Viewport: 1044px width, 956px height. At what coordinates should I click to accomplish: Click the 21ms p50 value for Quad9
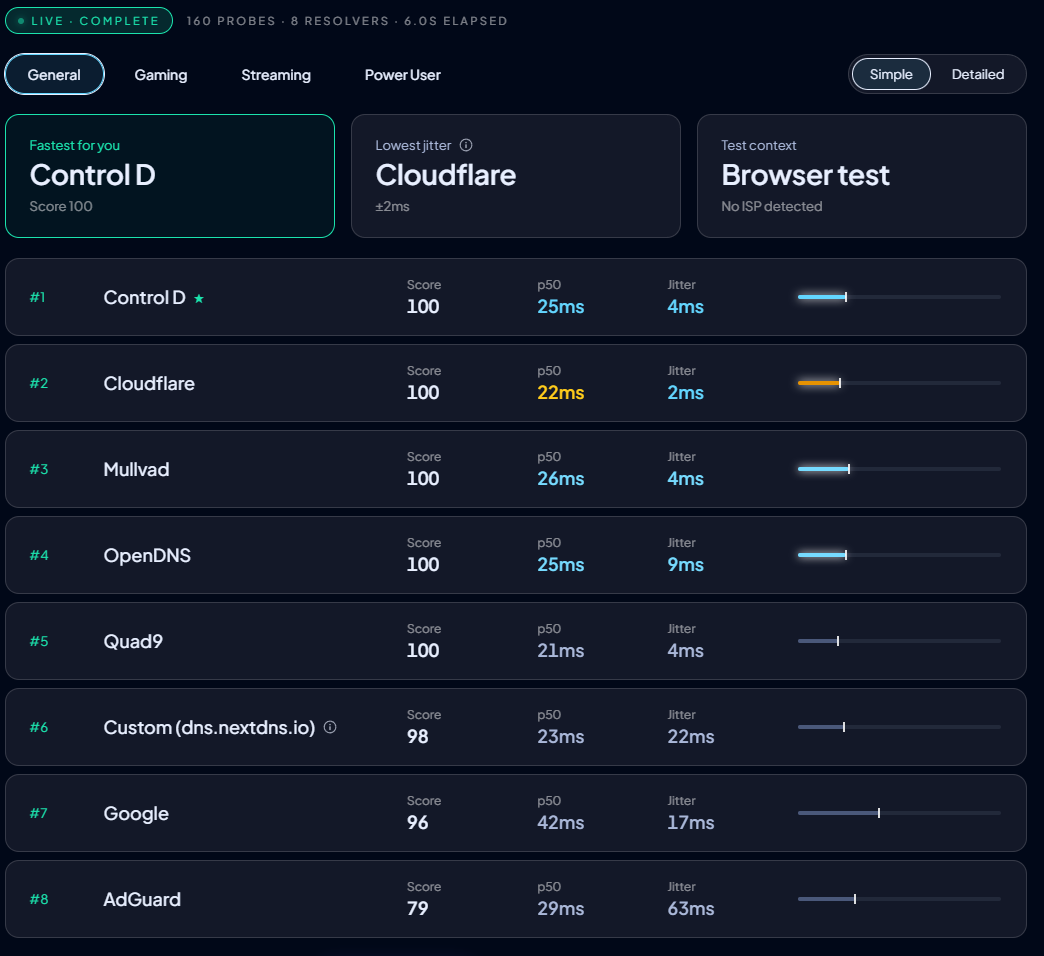(x=561, y=650)
